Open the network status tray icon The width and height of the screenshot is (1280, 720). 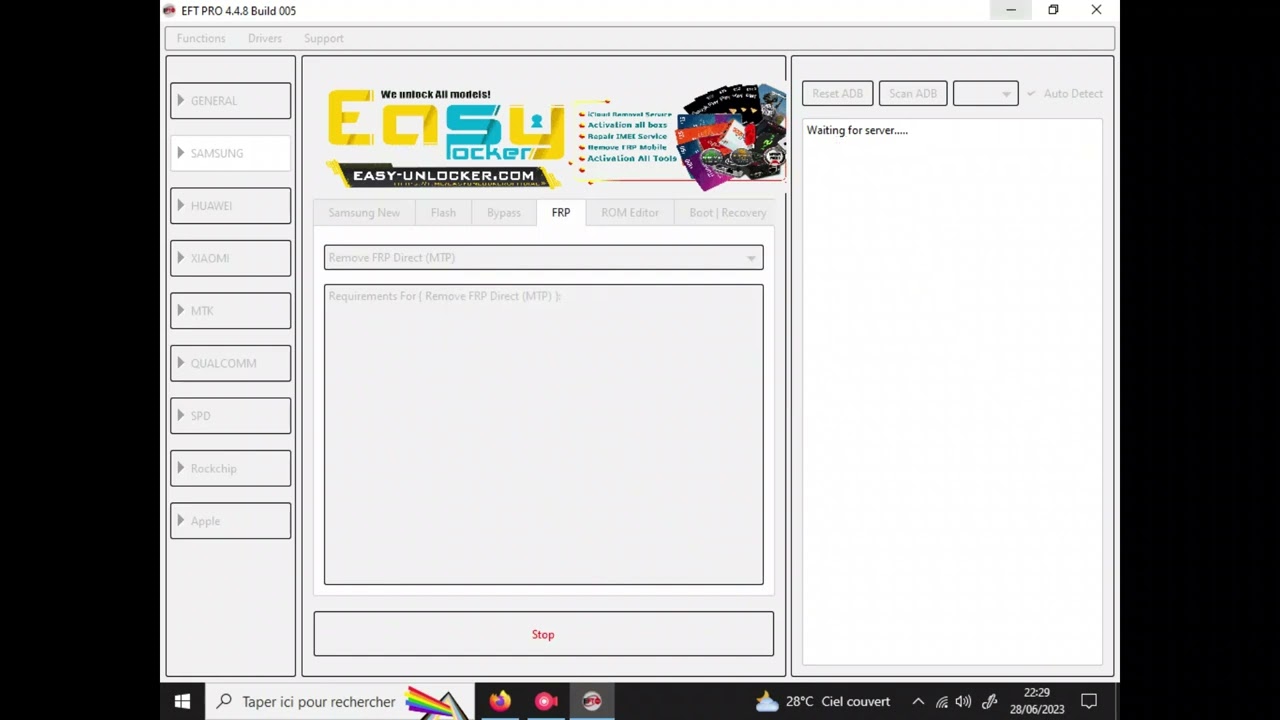pos(942,701)
